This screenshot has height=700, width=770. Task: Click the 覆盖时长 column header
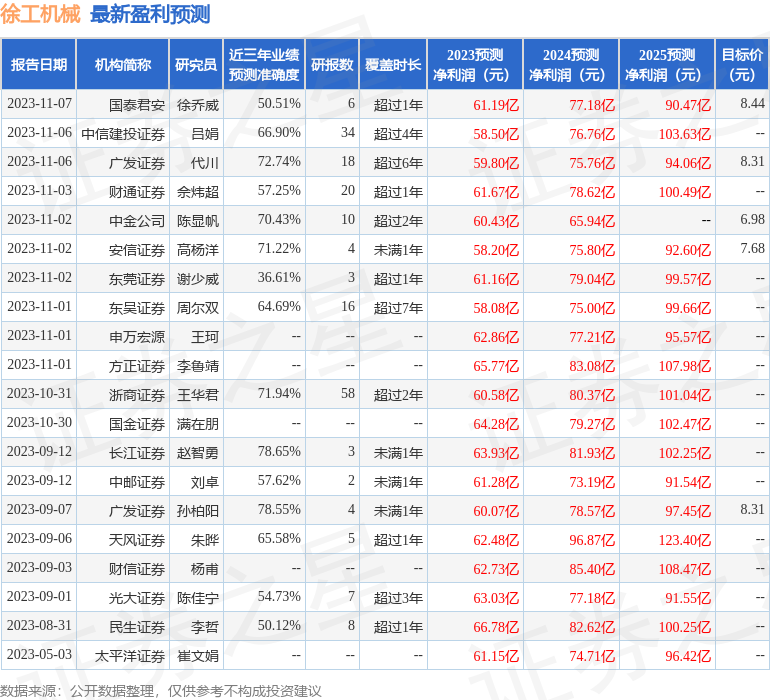(393, 64)
